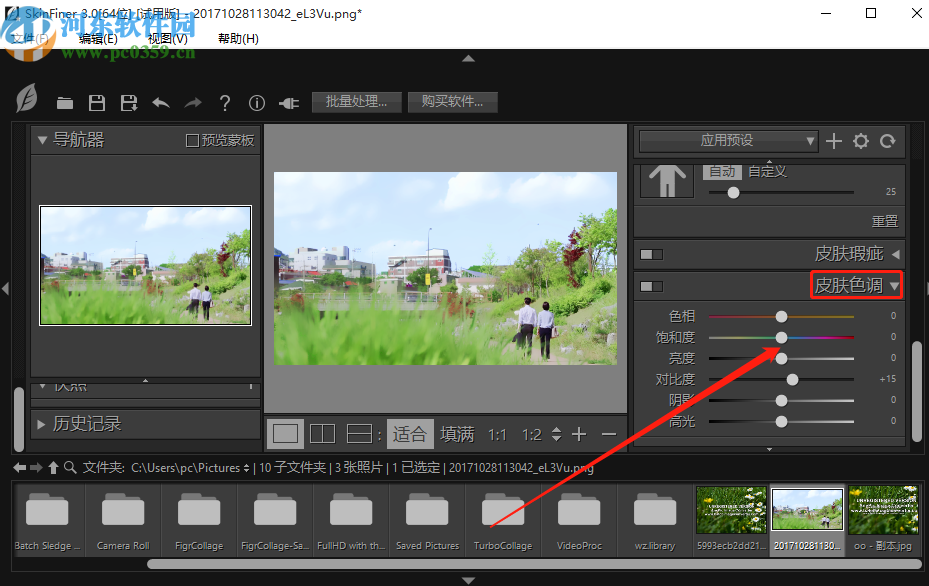
Task: Go forward in folder browser
Action: (36, 467)
